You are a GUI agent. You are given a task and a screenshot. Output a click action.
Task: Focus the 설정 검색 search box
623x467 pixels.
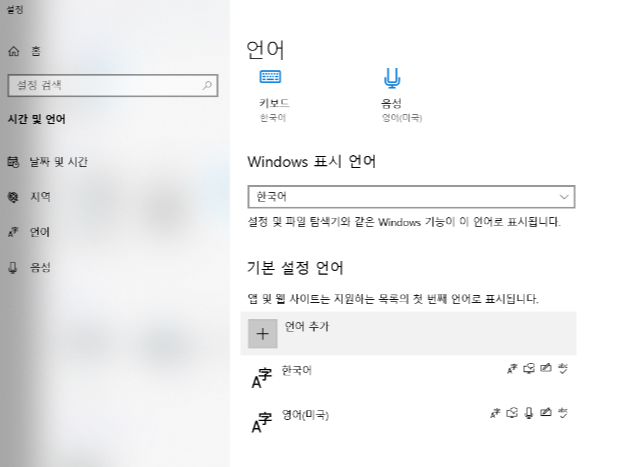113,85
